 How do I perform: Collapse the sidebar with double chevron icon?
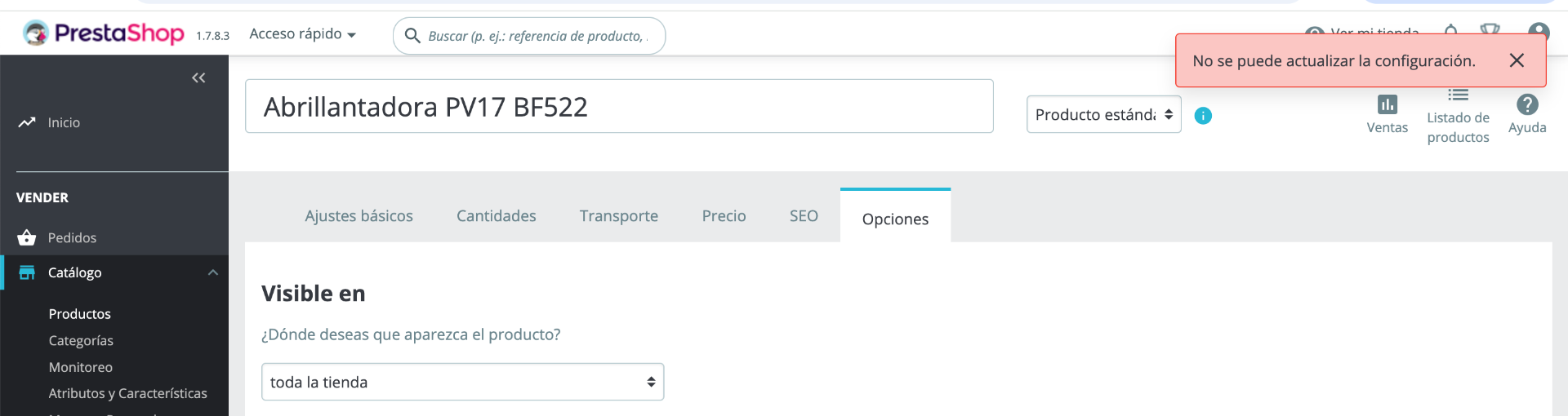[x=198, y=77]
